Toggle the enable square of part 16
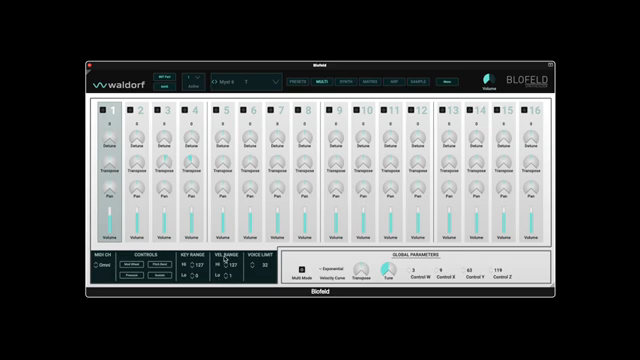The image size is (640, 360). [x=524, y=110]
